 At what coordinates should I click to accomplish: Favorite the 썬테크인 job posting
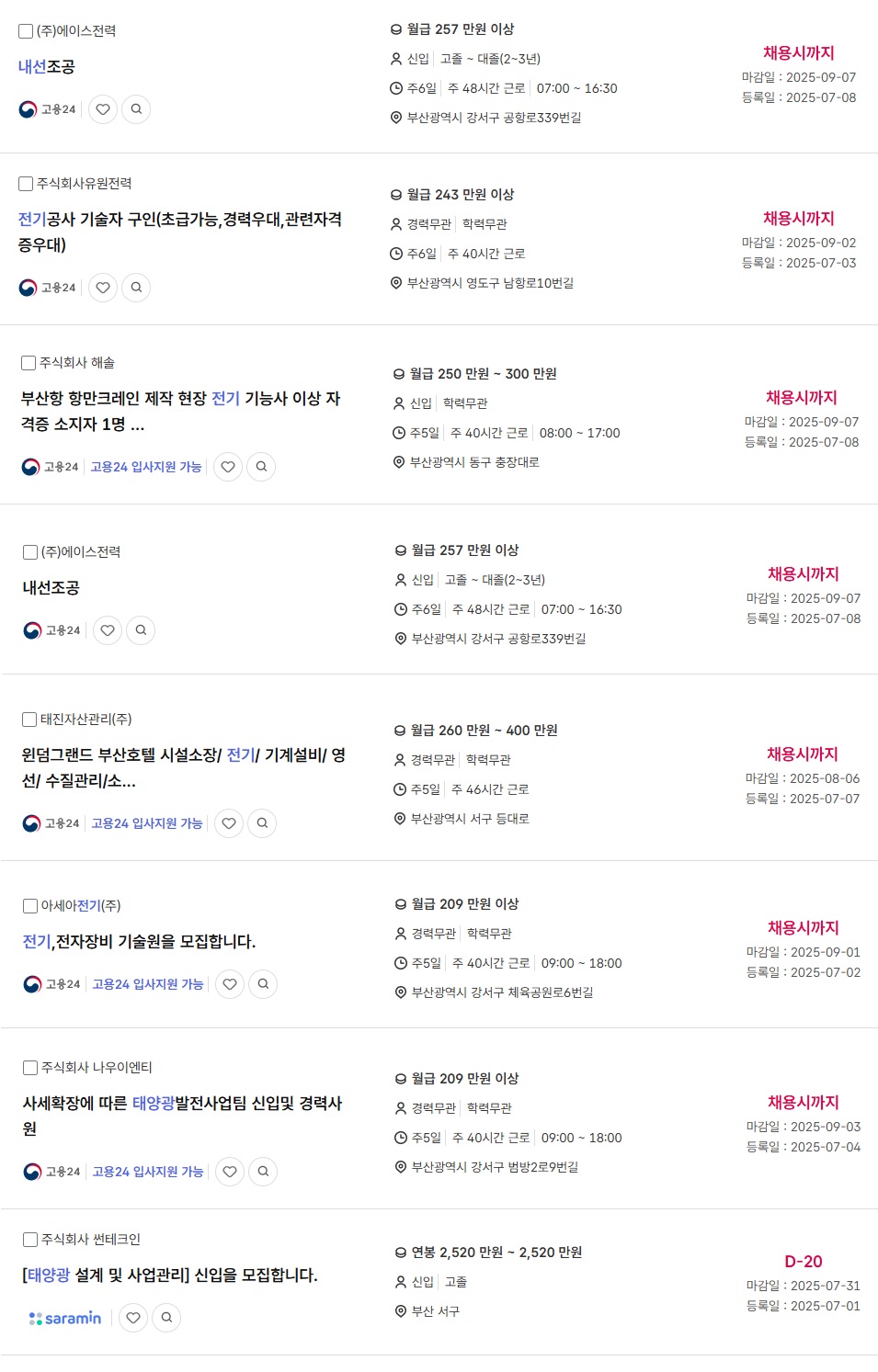pos(133,1318)
